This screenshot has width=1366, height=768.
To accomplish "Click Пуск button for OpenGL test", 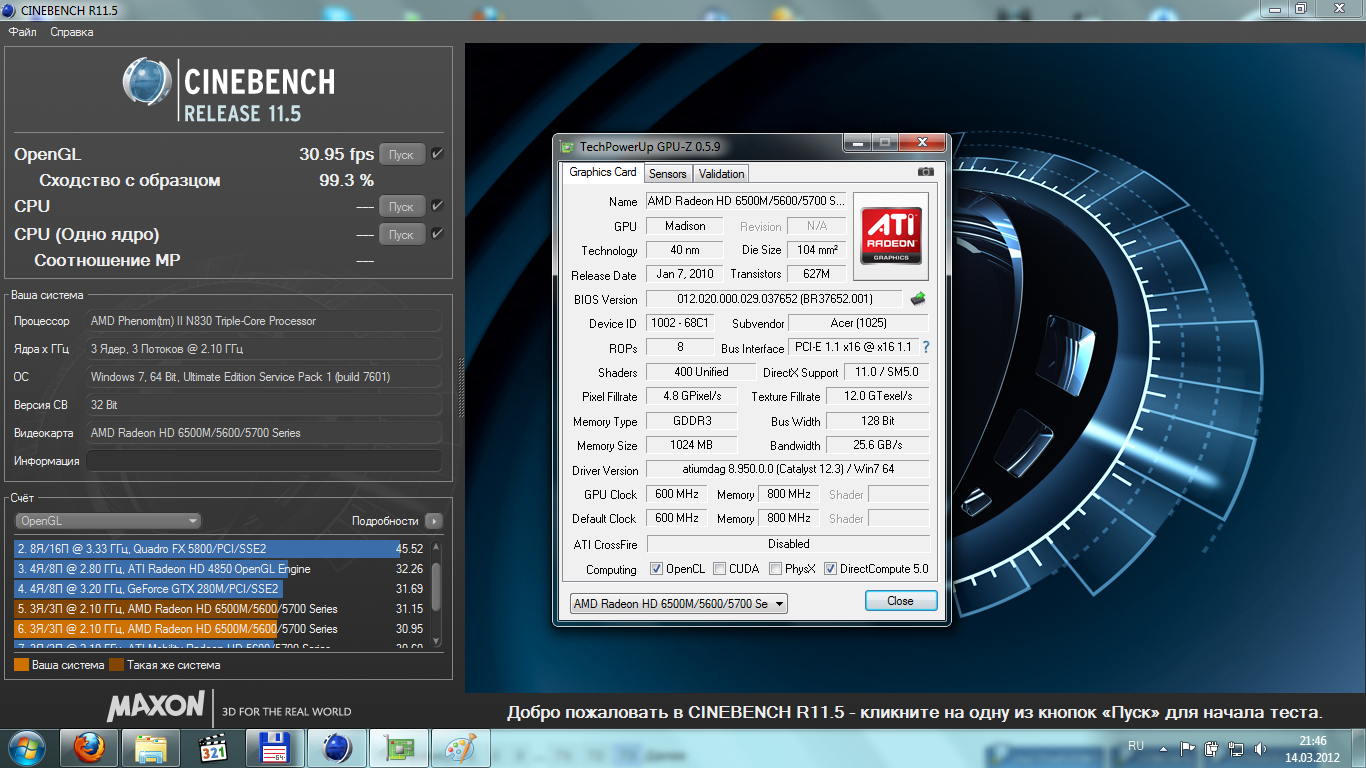I will coord(401,154).
